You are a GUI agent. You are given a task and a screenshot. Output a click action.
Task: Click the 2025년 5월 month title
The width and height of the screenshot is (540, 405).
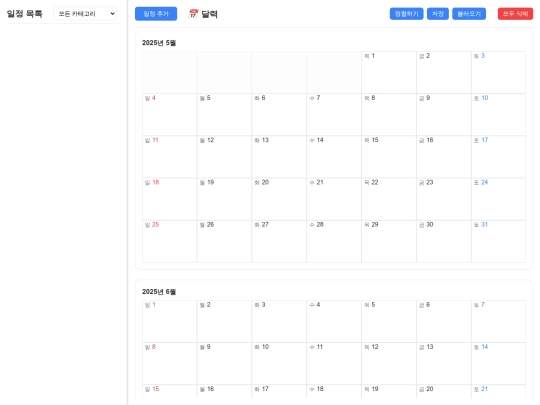[x=159, y=43]
